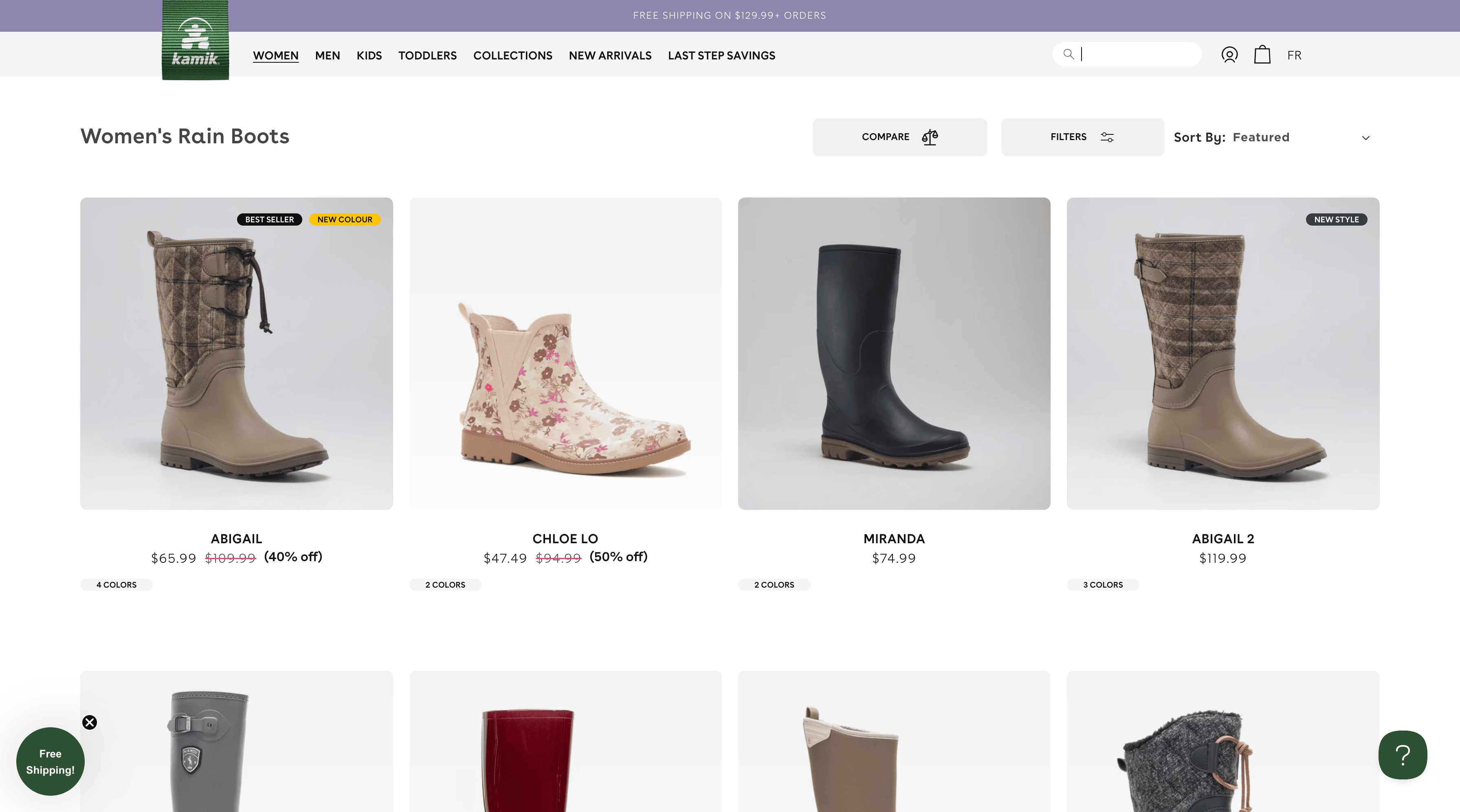This screenshot has height=812, width=1460.
Task: Click the Kamik logo
Action: pos(195,41)
